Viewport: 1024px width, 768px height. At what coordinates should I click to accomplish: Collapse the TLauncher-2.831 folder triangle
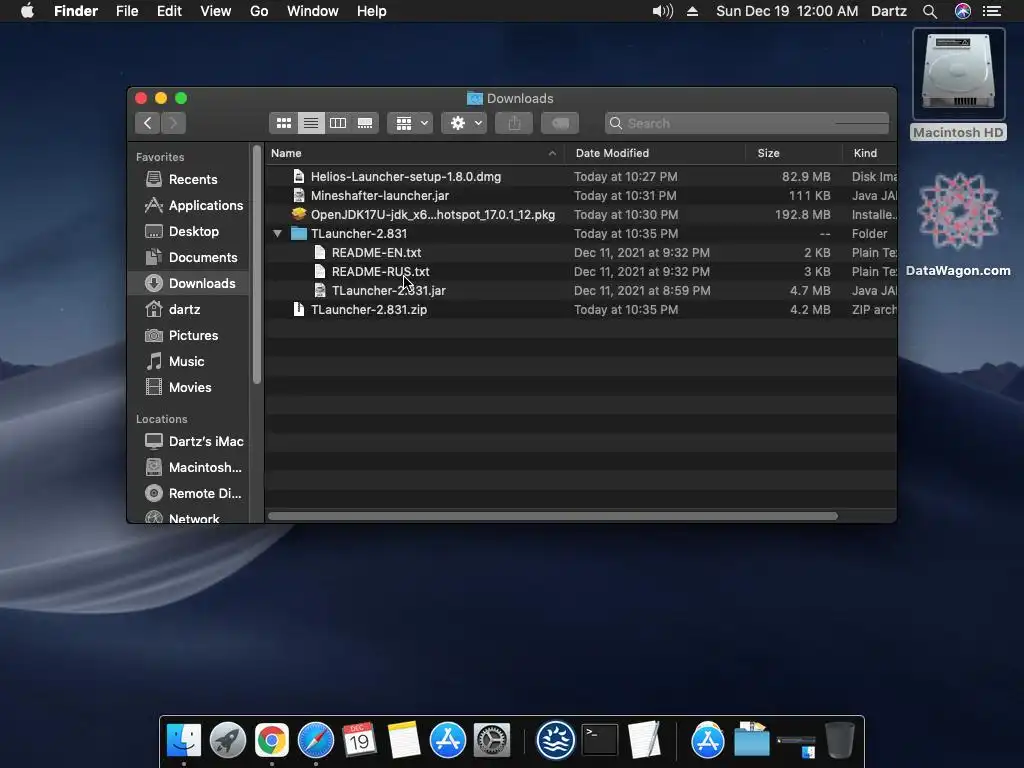click(278, 233)
